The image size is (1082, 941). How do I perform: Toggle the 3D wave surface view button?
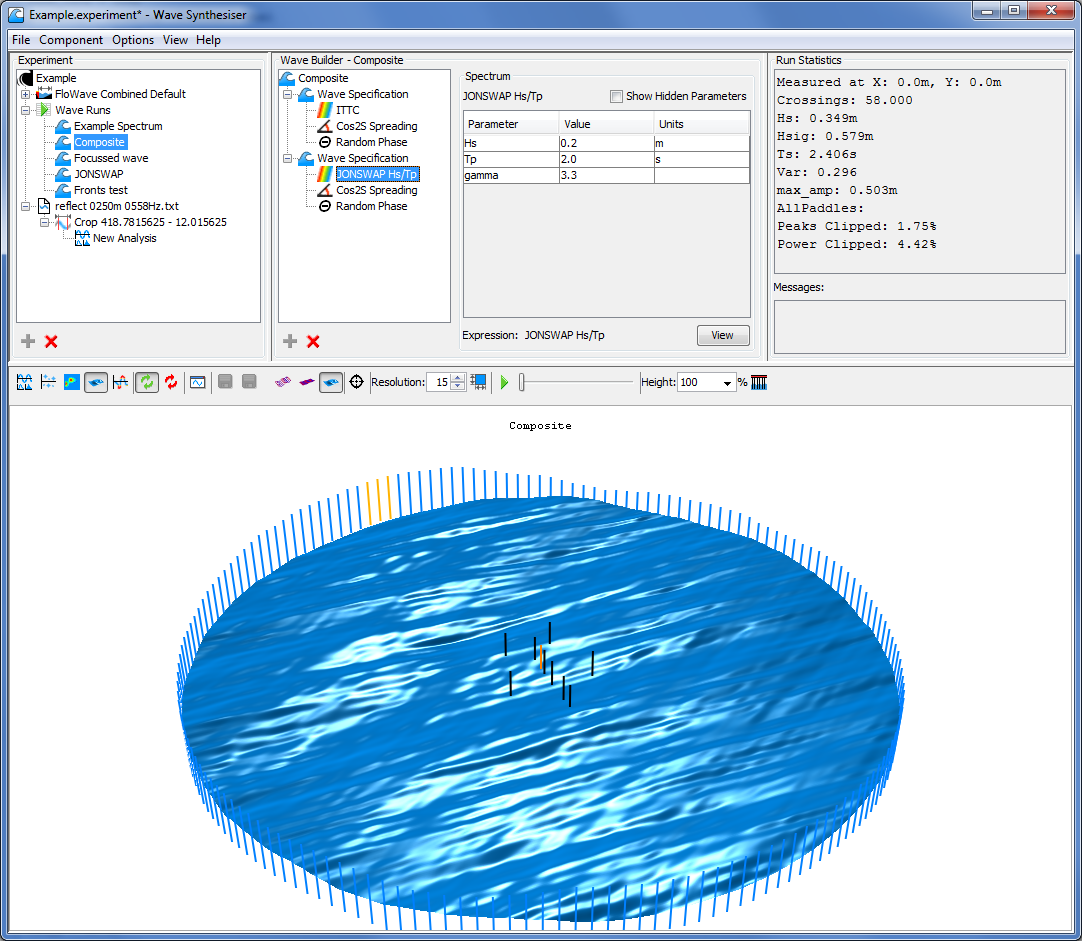click(x=96, y=382)
